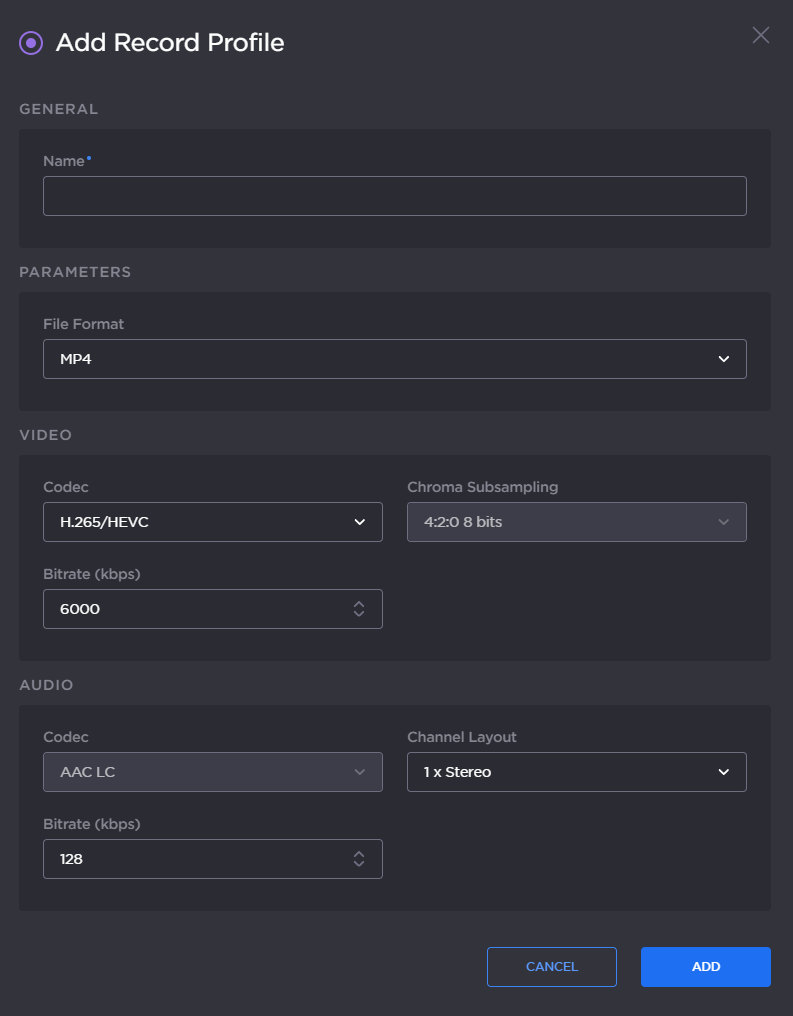The height and width of the screenshot is (1016, 793).
Task: Close the Add Record Profile dialog
Action: click(760, 35)
